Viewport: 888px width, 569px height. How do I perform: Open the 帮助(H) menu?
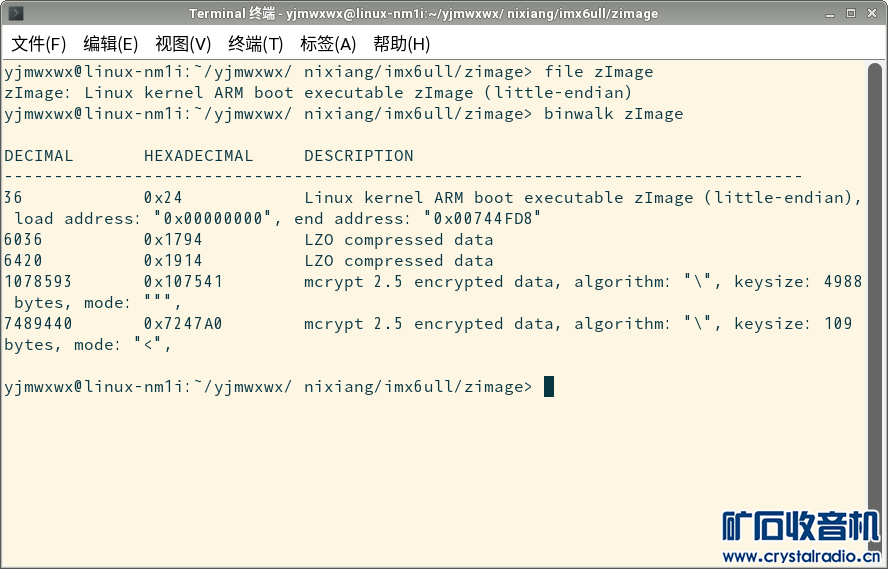click(401, 44)
